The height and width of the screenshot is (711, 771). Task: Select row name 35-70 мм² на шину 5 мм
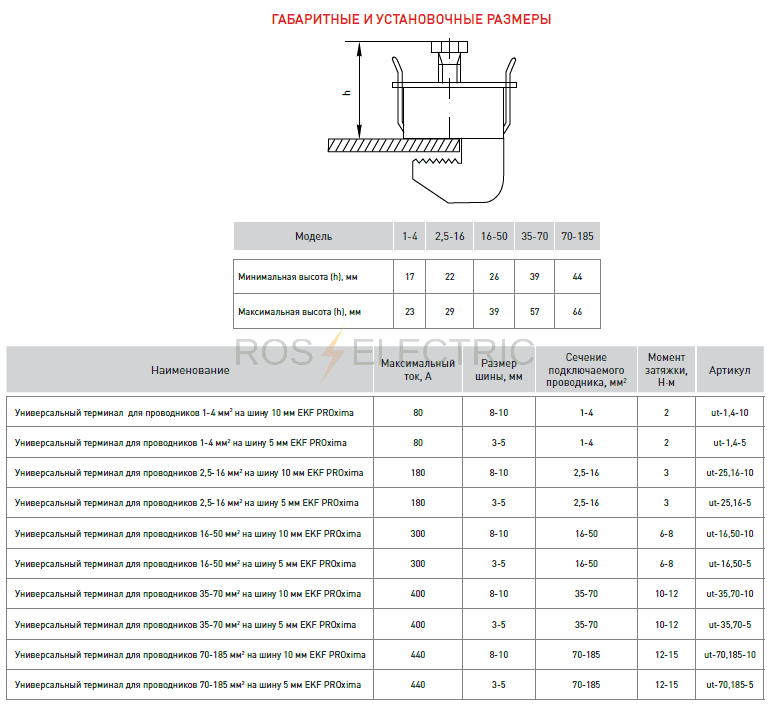(x=185, y=625)
